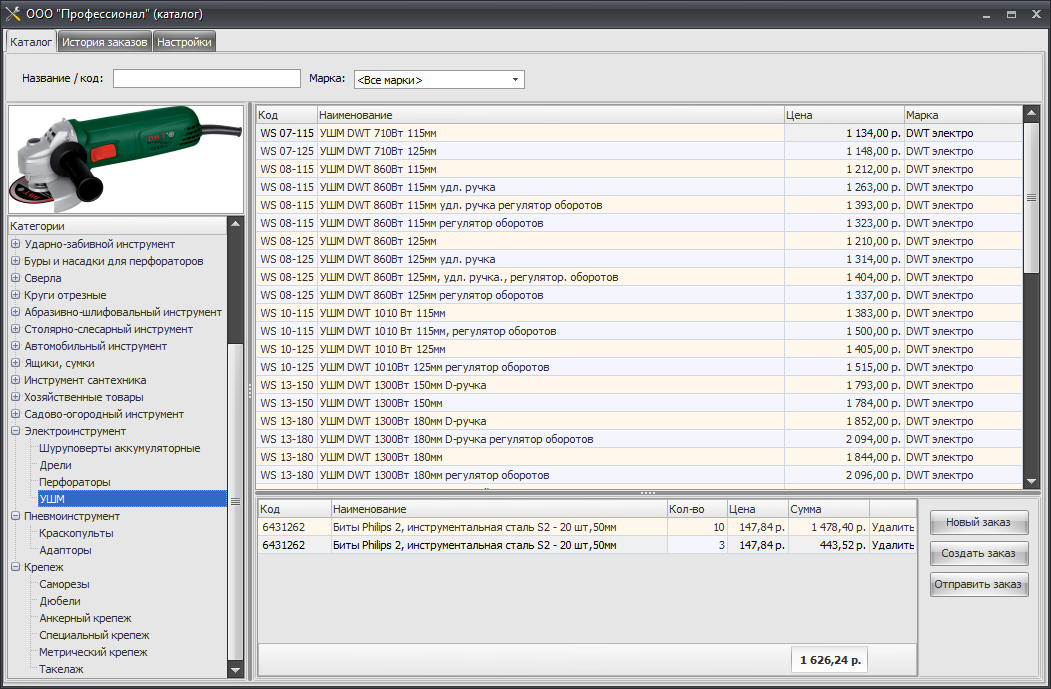1051x689 pixels.
Task: Click the Сумма column header in order table
Action: pyautogui.click(x=828, y=509)
